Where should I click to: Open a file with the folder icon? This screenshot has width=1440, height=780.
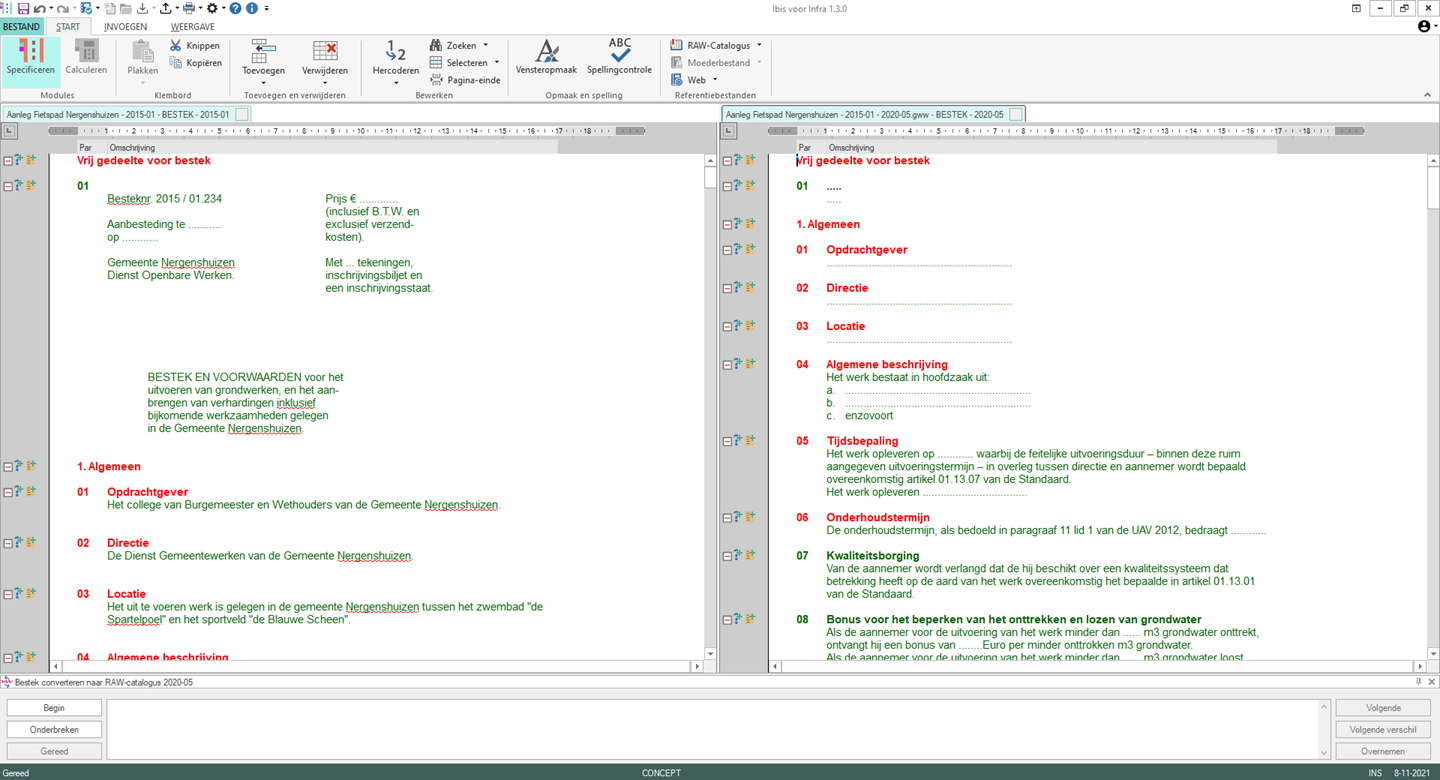[125, 8]
